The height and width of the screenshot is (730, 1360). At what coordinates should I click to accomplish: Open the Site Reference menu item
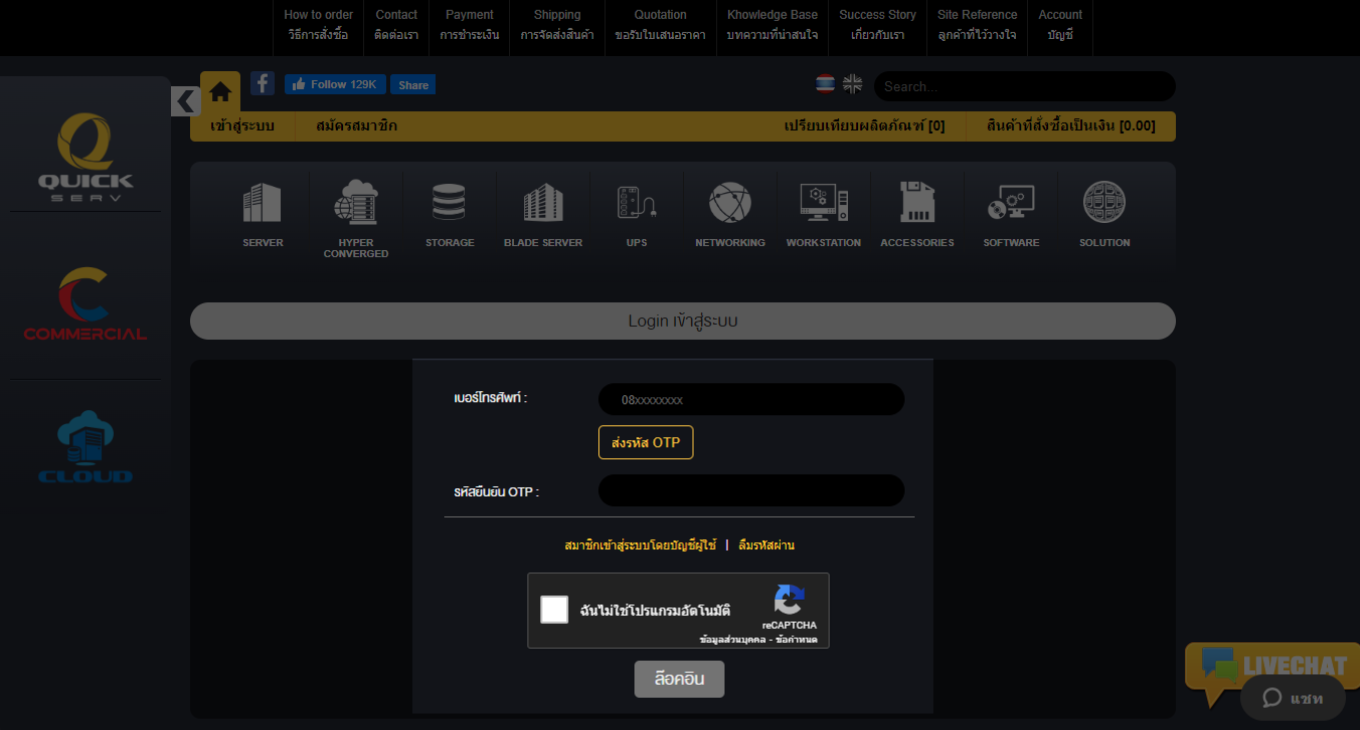coord(977,25)
